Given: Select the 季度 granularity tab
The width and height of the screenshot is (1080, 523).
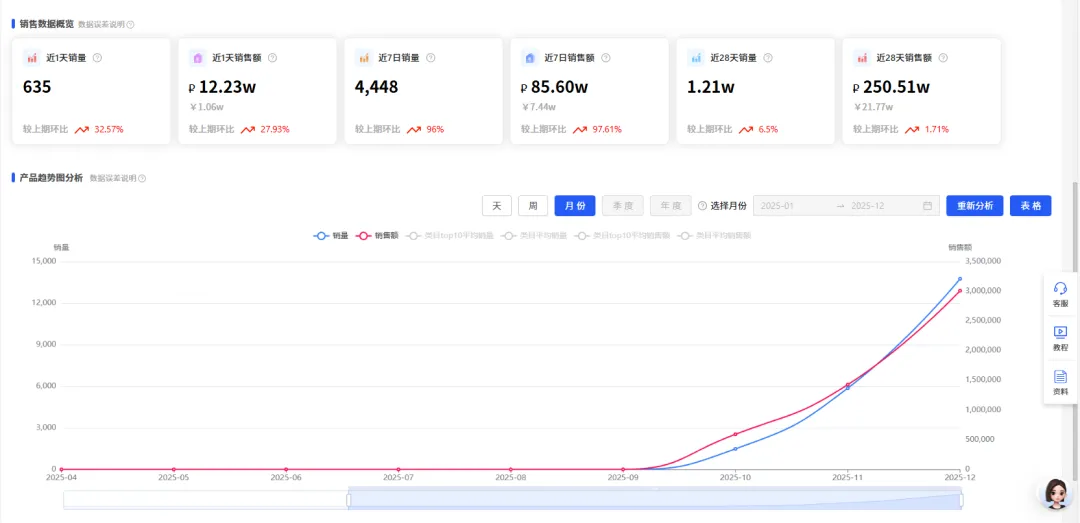Looking at the screenshot, I should pyautogui.click(x=623, y=205).
